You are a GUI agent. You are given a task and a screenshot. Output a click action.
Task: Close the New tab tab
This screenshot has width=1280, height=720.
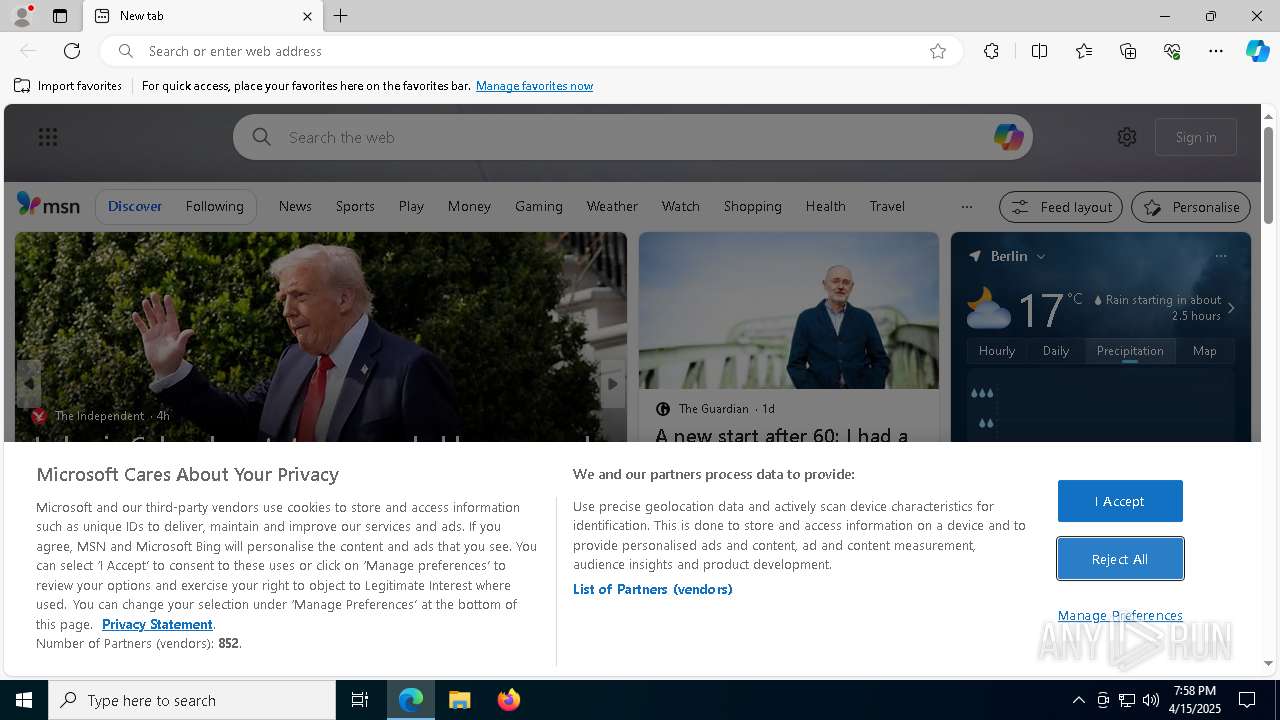(x=307, y=16)
